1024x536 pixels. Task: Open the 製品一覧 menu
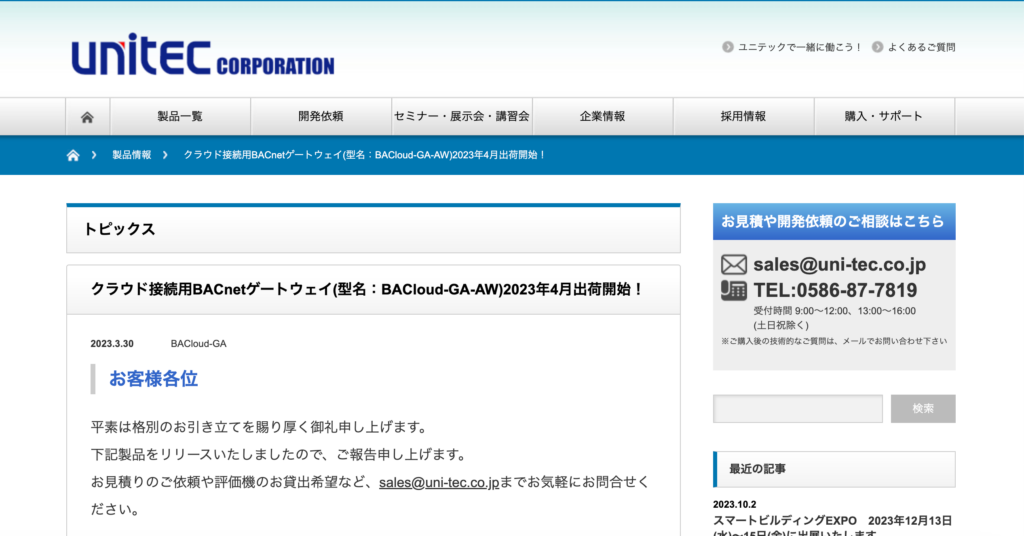[180, 117]
